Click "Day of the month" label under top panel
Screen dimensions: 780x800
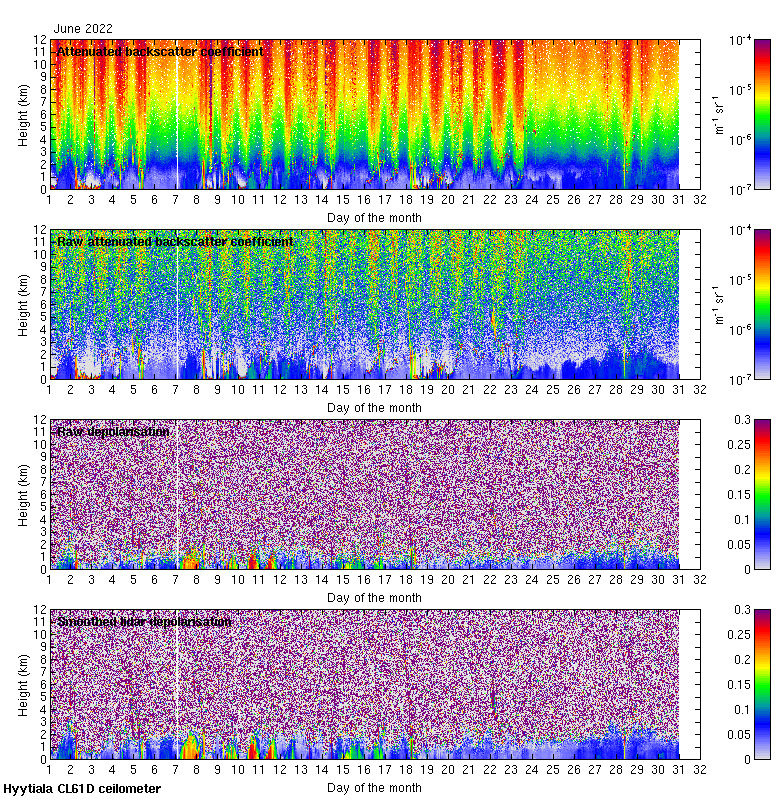pos(375,217)
